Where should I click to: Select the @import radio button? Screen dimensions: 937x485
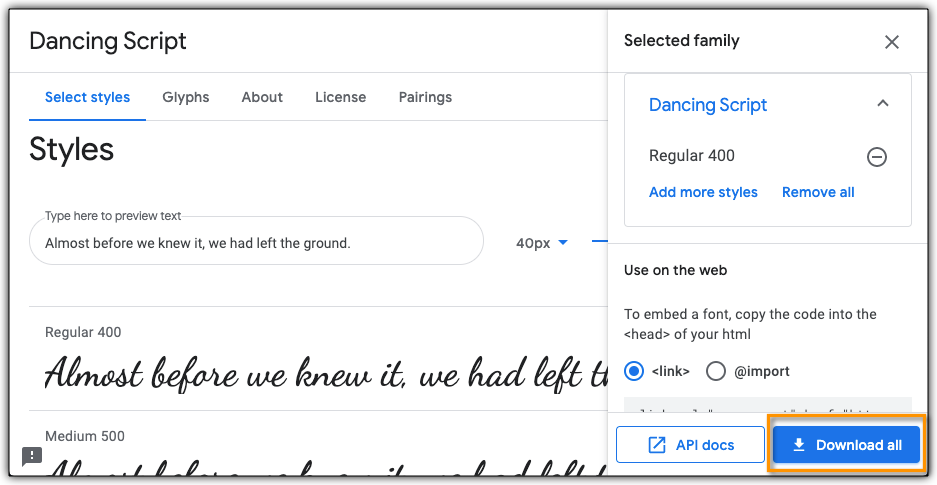point(716,371)
